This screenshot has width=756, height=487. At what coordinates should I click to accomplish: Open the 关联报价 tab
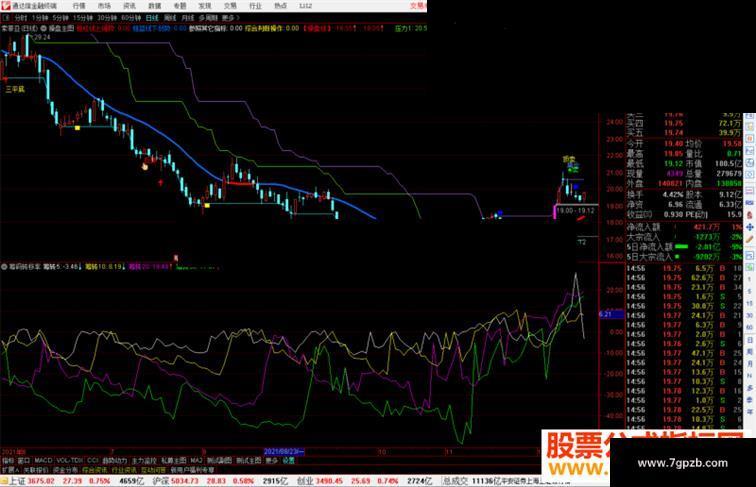[36, 470]
